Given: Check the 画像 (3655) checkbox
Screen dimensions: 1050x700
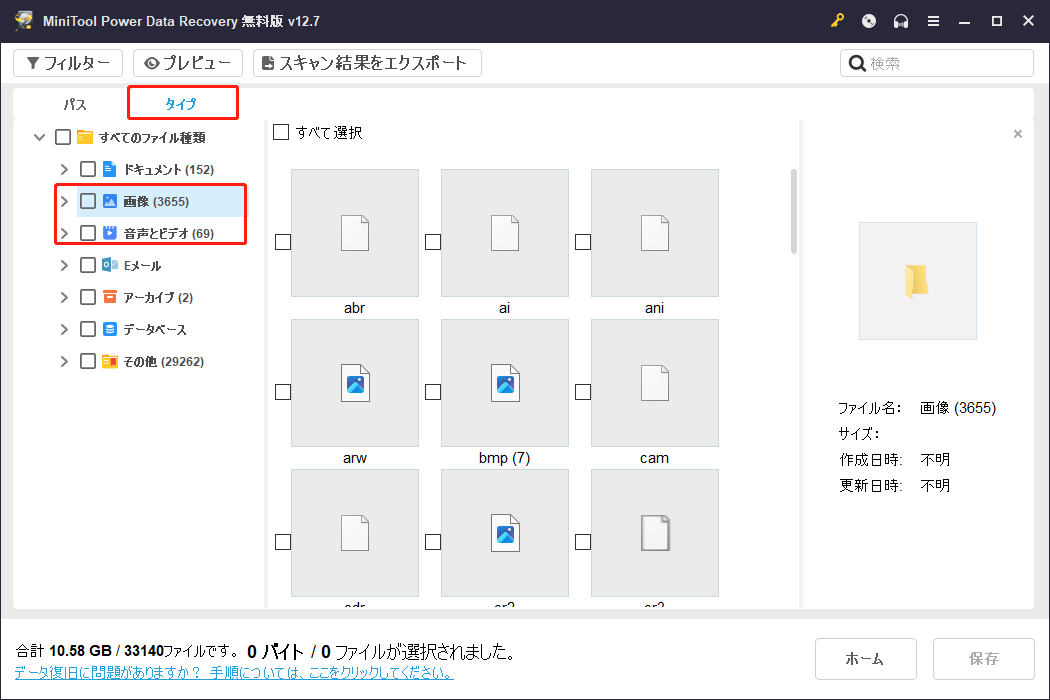Looking at the screenshot, I should point(87,200).
